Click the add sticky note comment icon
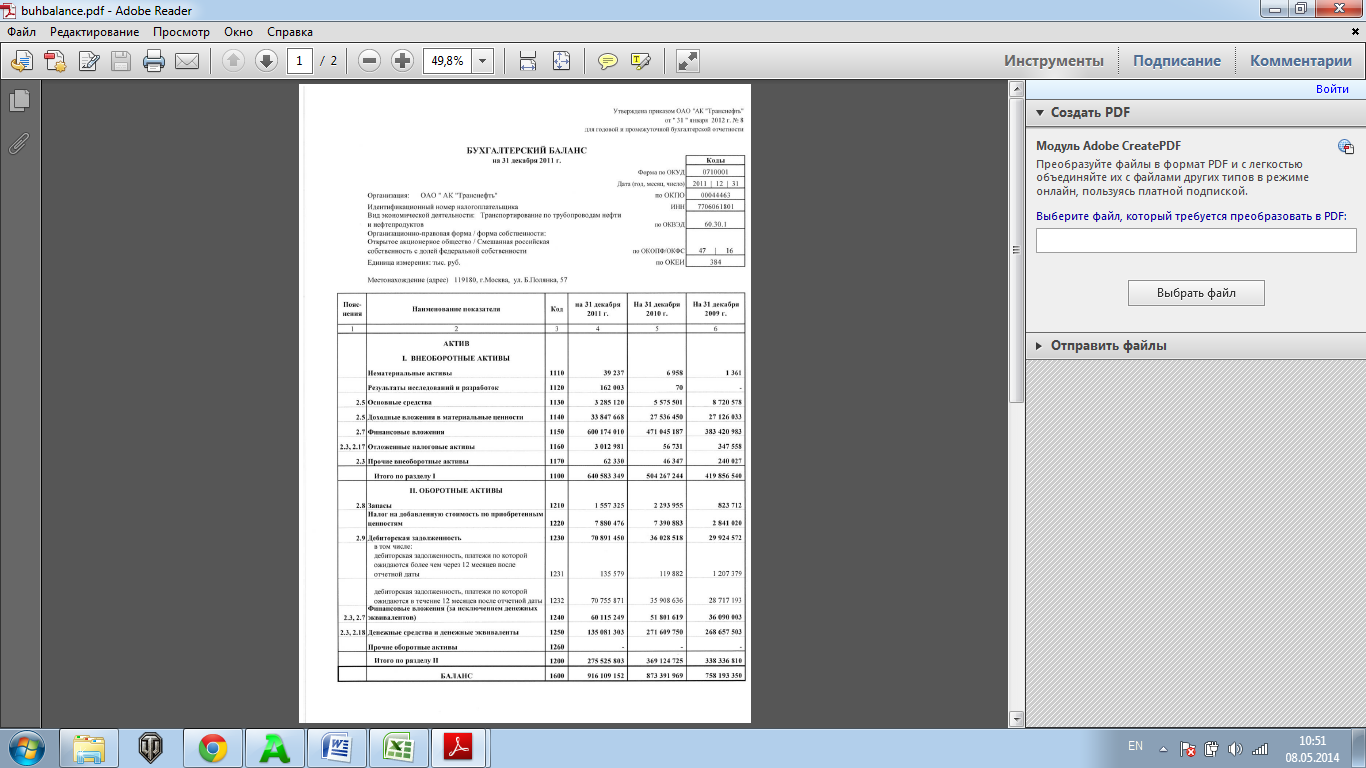The height and width of the screenshot is (768, 1366). [x=607, y=61]
